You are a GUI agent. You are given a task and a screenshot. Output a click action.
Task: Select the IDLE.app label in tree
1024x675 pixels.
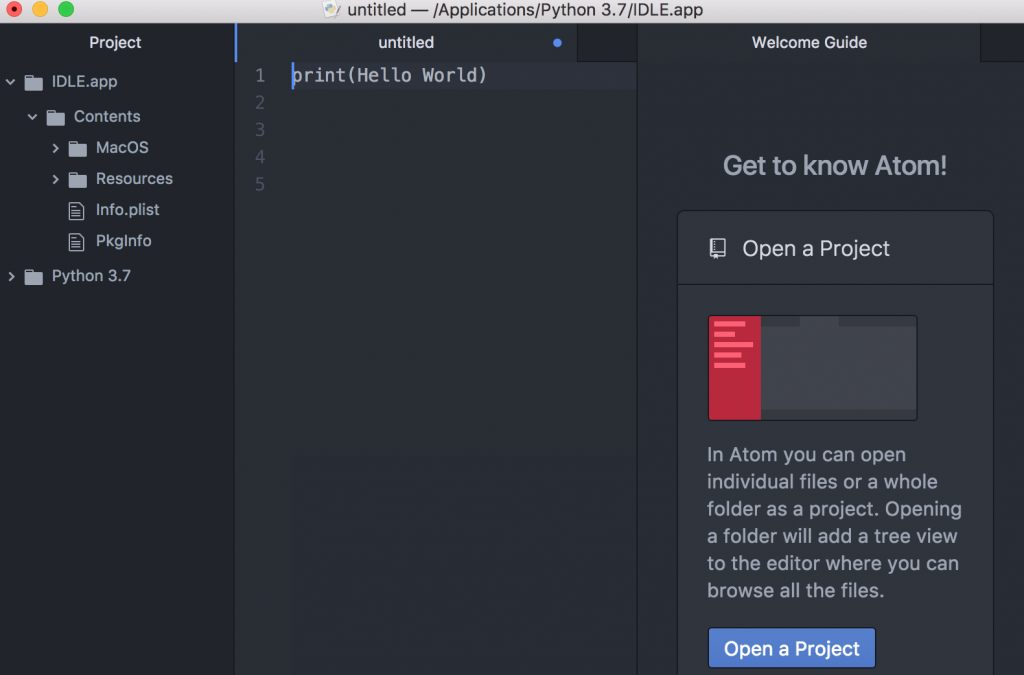(84, 82)
